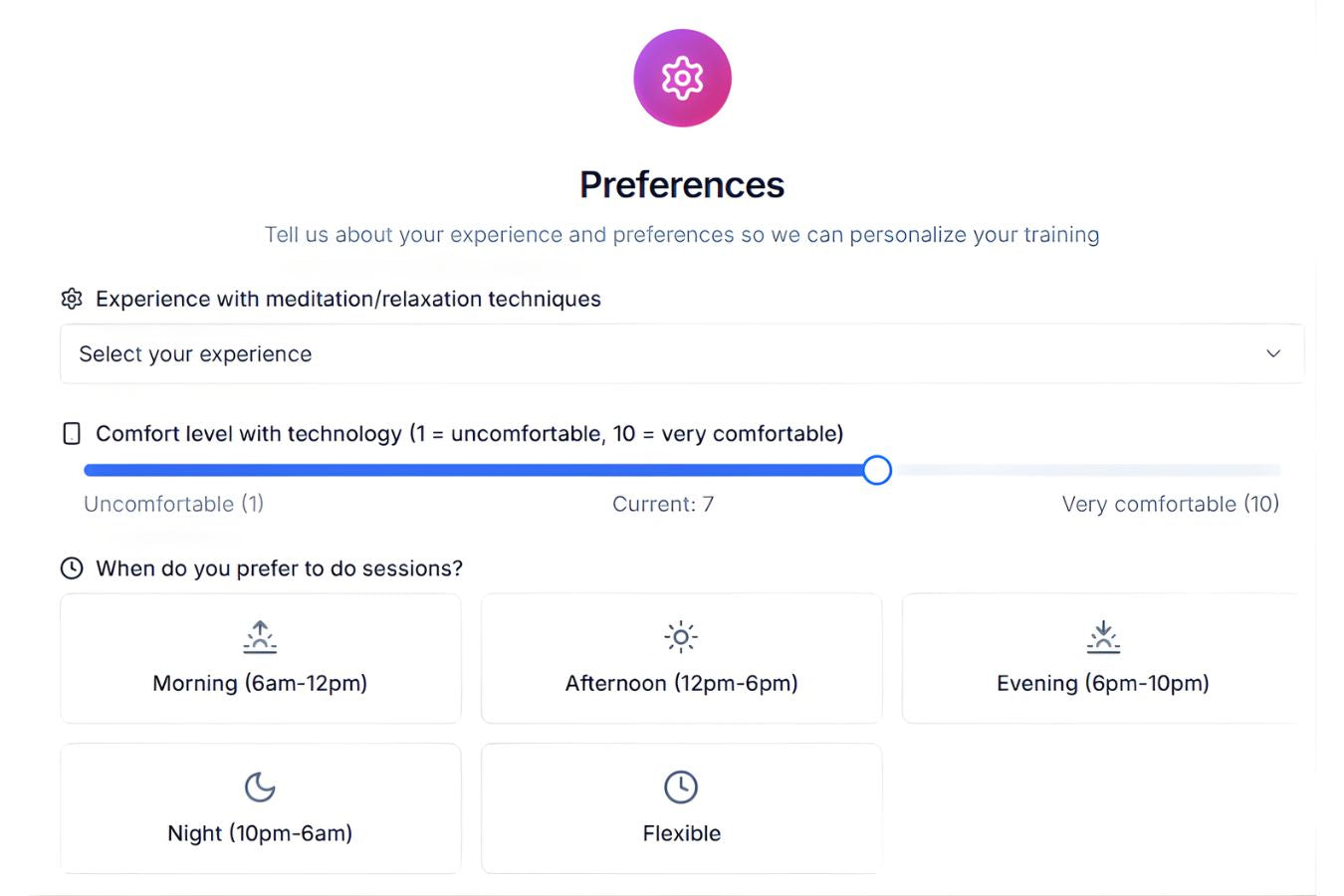Click the small gear icon beside Experience label
The image size is (1344, 896).
pyautogui.click(x=72, y=299)
